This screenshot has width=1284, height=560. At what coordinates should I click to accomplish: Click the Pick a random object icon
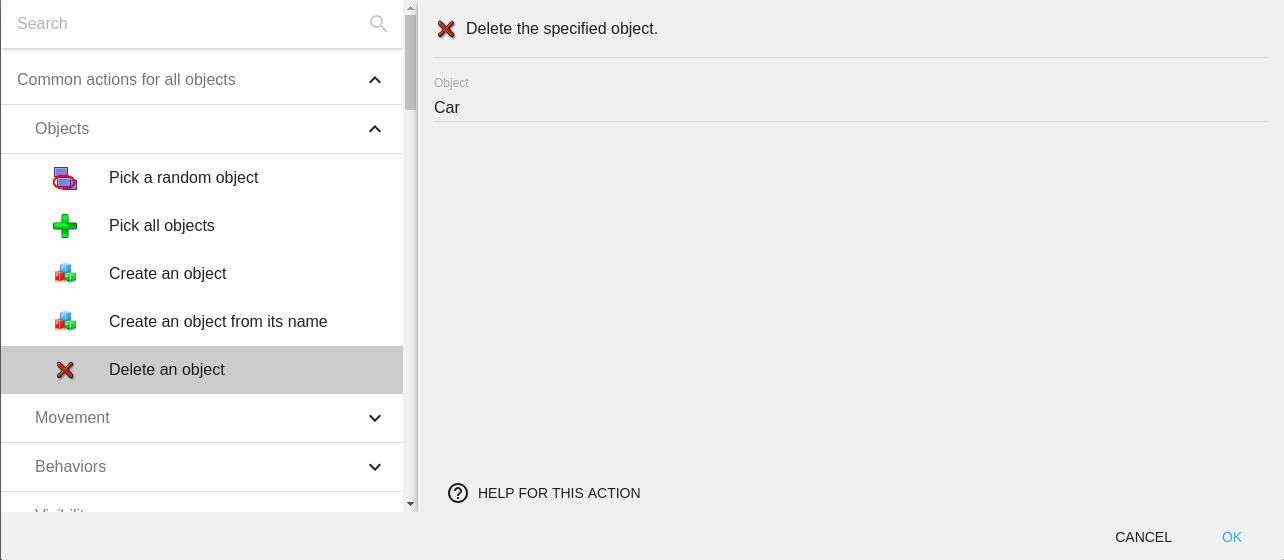click(x=65, y=178)
